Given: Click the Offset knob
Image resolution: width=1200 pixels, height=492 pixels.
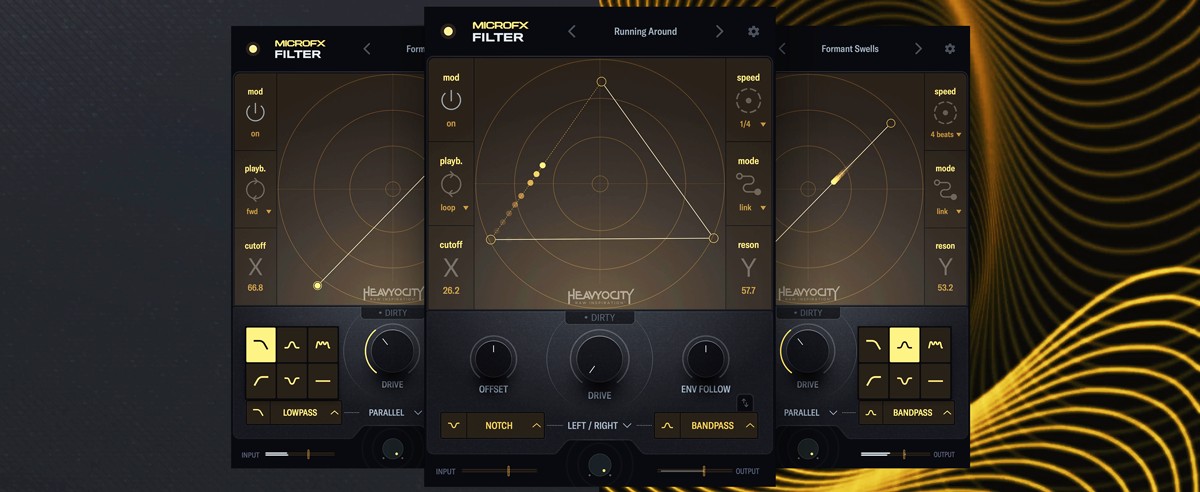Looking at the screenshot, I should pos(493,358).
